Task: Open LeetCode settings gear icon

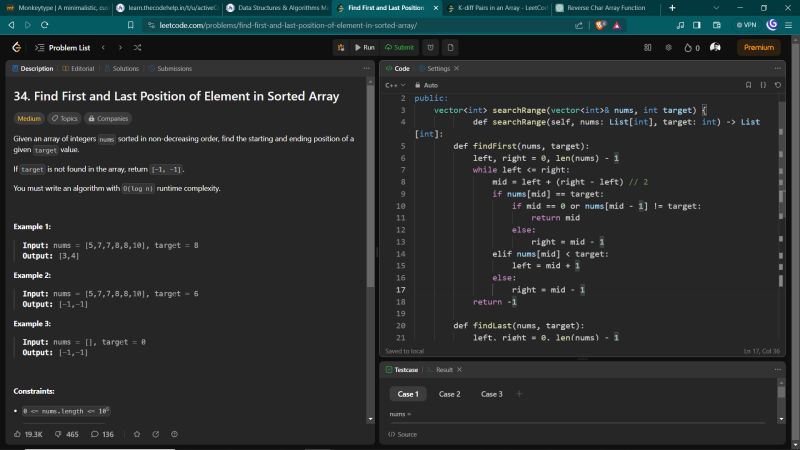Action: coord(668,47)
